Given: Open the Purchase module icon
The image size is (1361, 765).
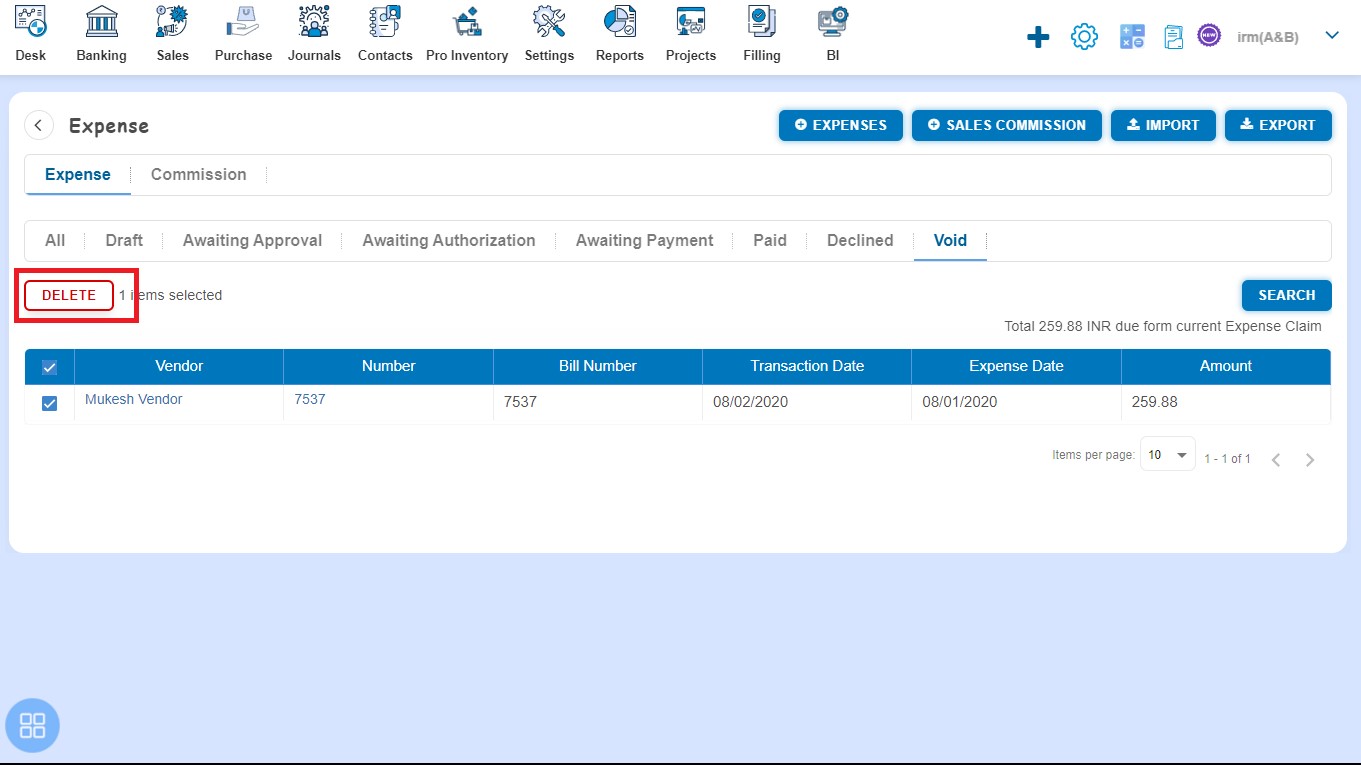Looking at the screenshot, I should coord(243,22).
